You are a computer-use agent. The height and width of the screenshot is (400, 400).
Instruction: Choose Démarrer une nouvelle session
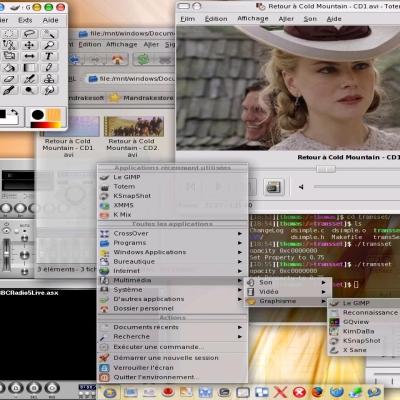(x=172, y=358)
